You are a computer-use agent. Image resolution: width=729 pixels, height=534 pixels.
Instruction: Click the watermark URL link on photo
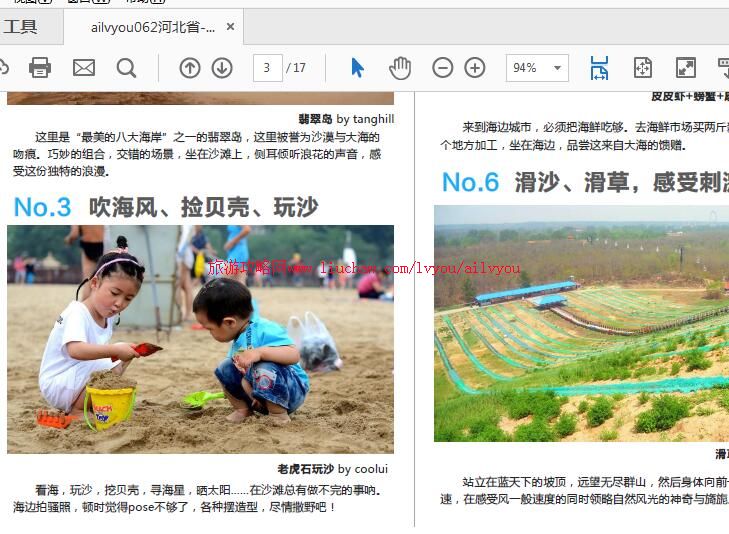365,268
